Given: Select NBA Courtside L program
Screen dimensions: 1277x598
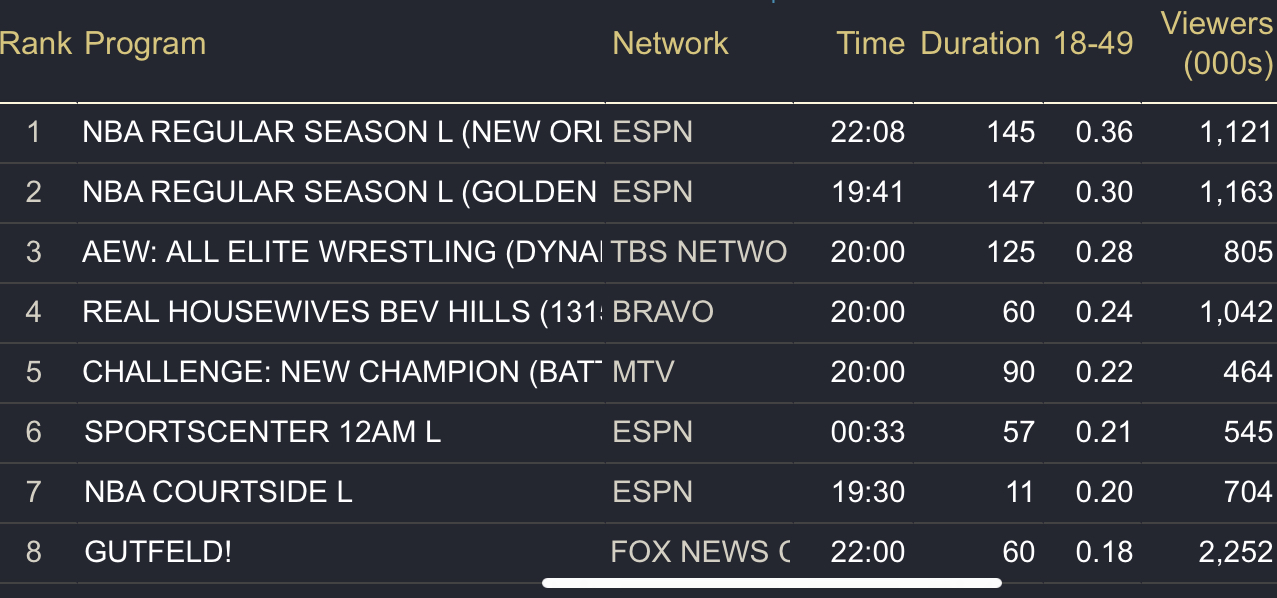Looking at the screenshot, I should (x=218, y=492).
